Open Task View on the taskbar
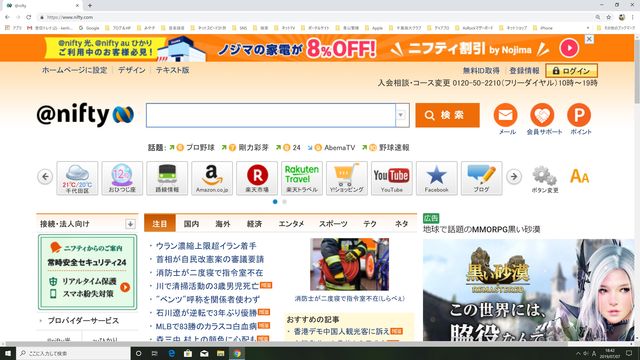 155,353
